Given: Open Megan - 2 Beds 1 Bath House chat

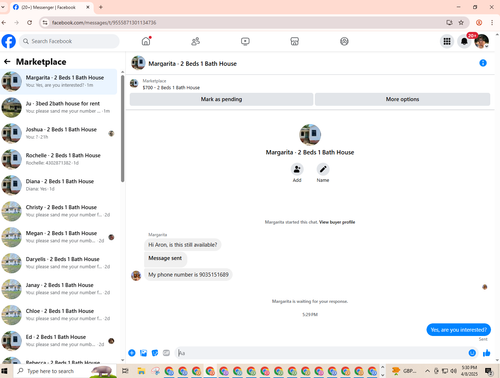Looking at the screenshot, I should pos(59,237).
